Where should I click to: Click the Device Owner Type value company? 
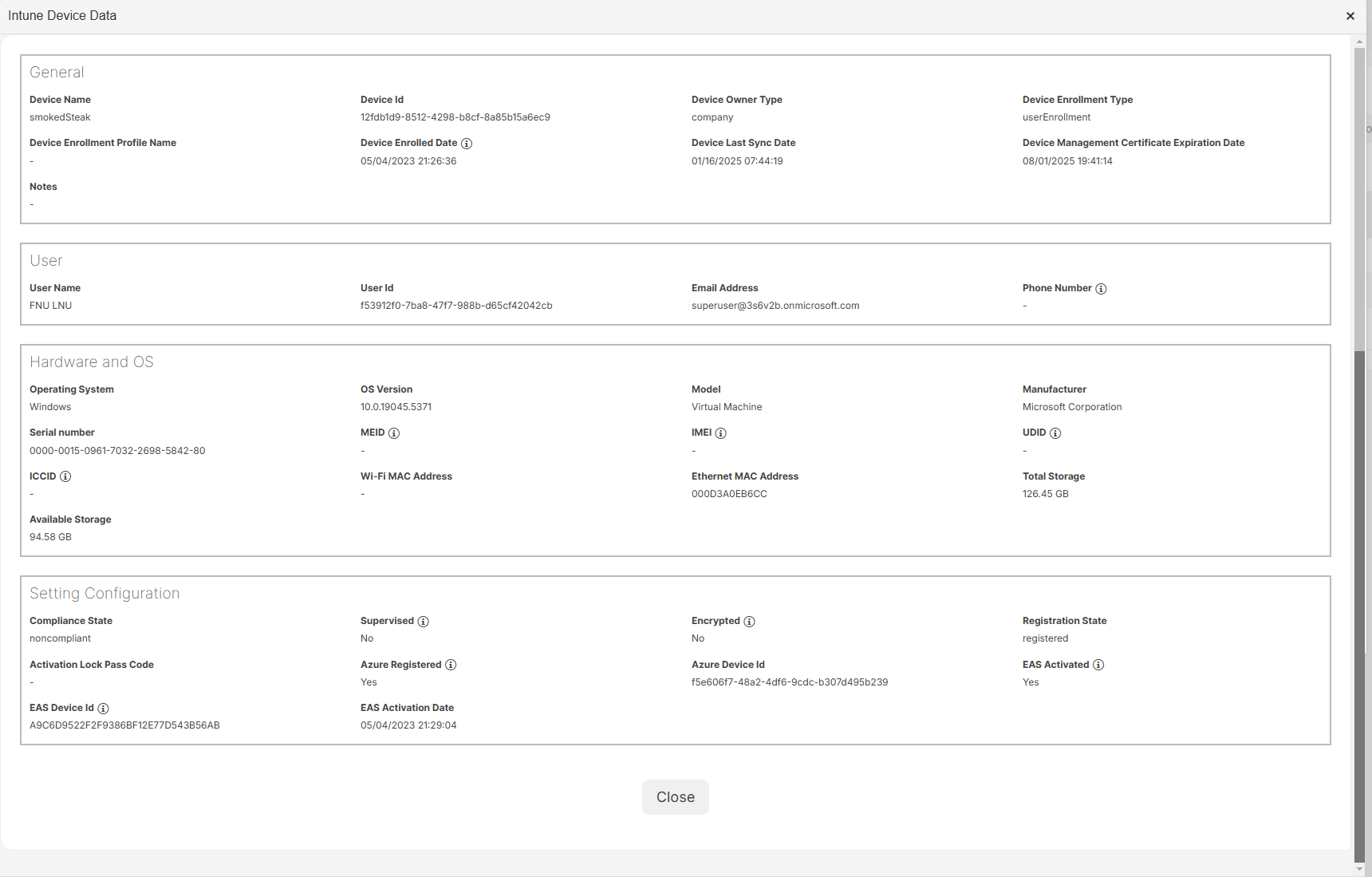tap(712, 117)
